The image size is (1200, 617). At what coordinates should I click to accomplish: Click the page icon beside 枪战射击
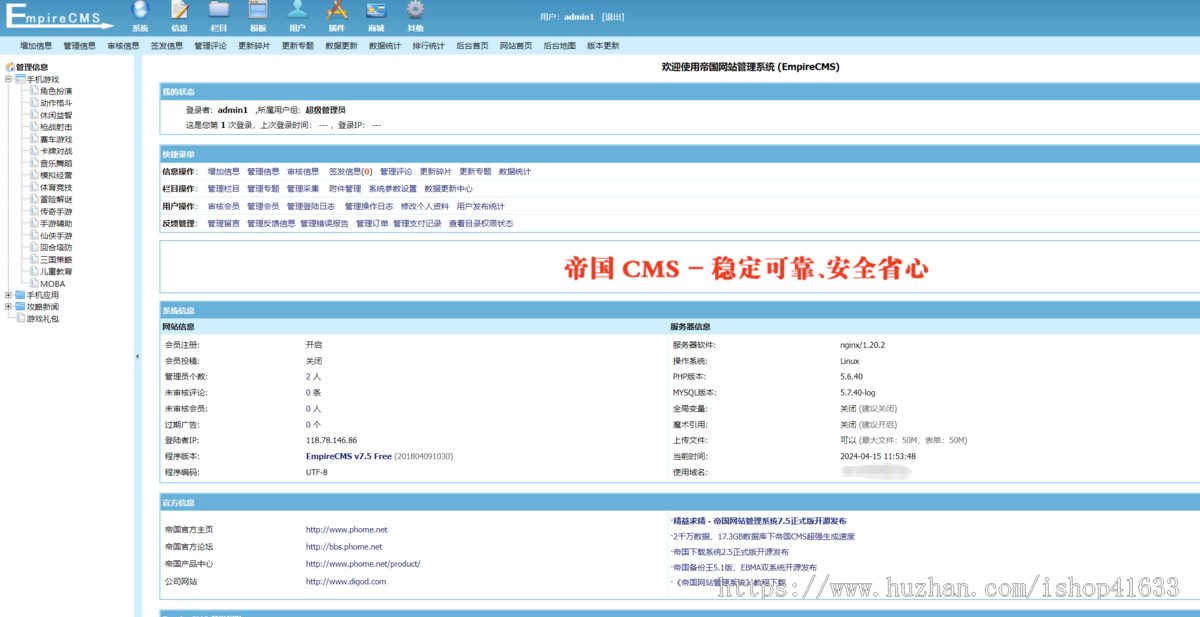coord(34,127)
